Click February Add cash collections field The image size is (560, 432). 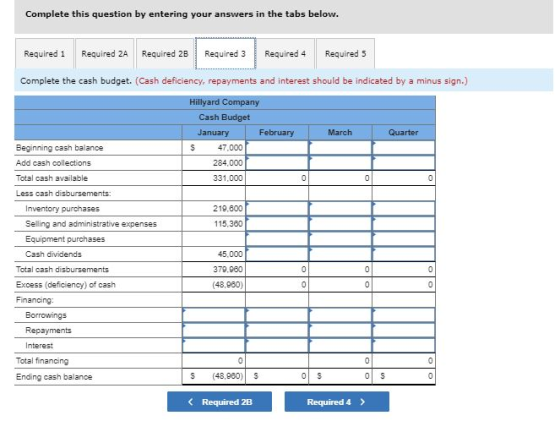[277, 163]
